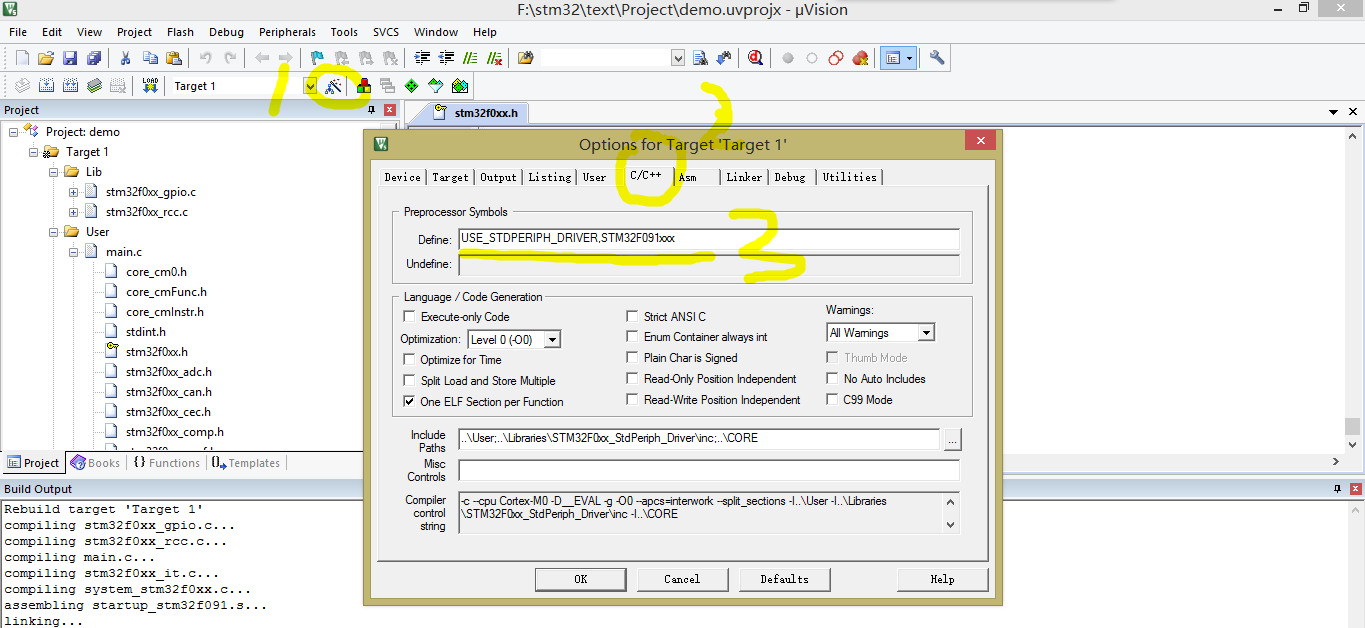This screenshot has height=628, width=1365.
Task: Enable Read-Only Position Independent
Action: click(633, 379)
